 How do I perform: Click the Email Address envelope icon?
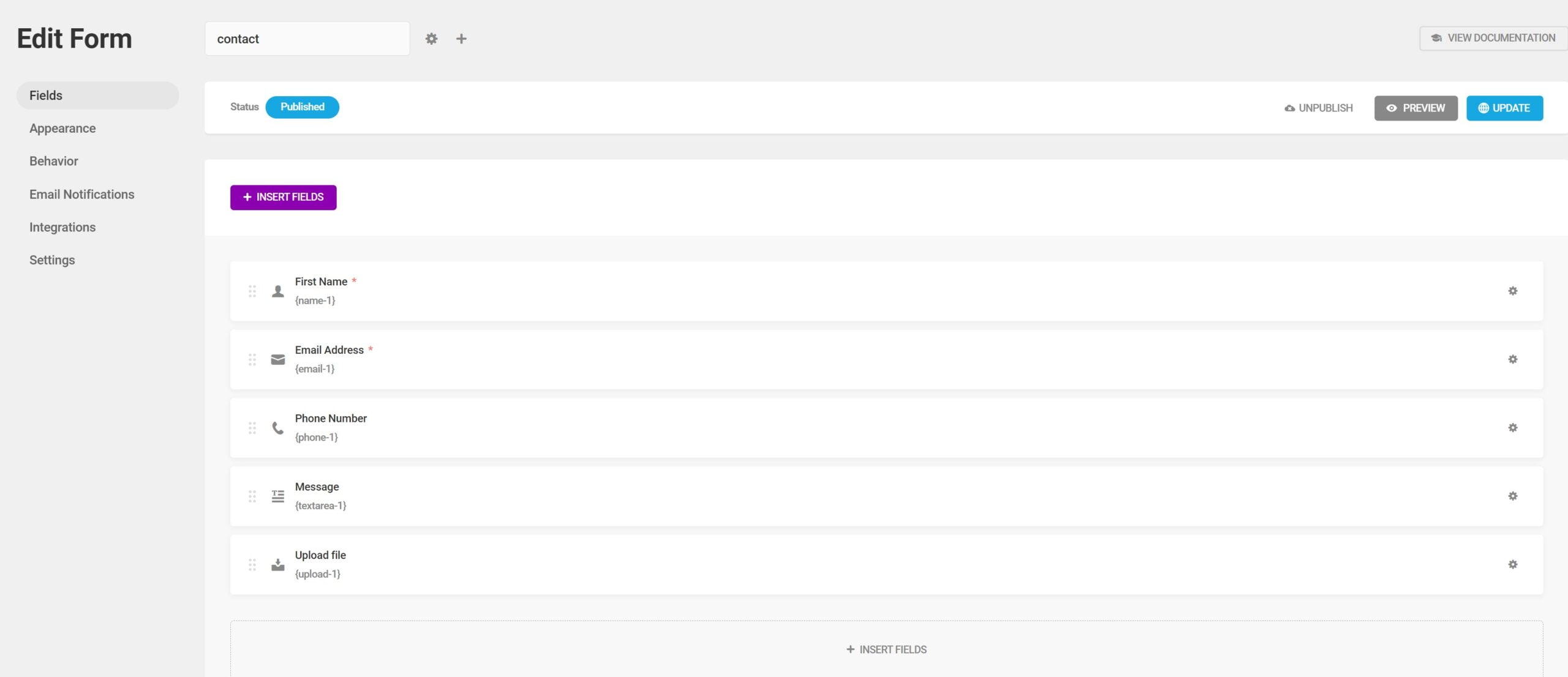pyautogui.click(x=277, y=359)
